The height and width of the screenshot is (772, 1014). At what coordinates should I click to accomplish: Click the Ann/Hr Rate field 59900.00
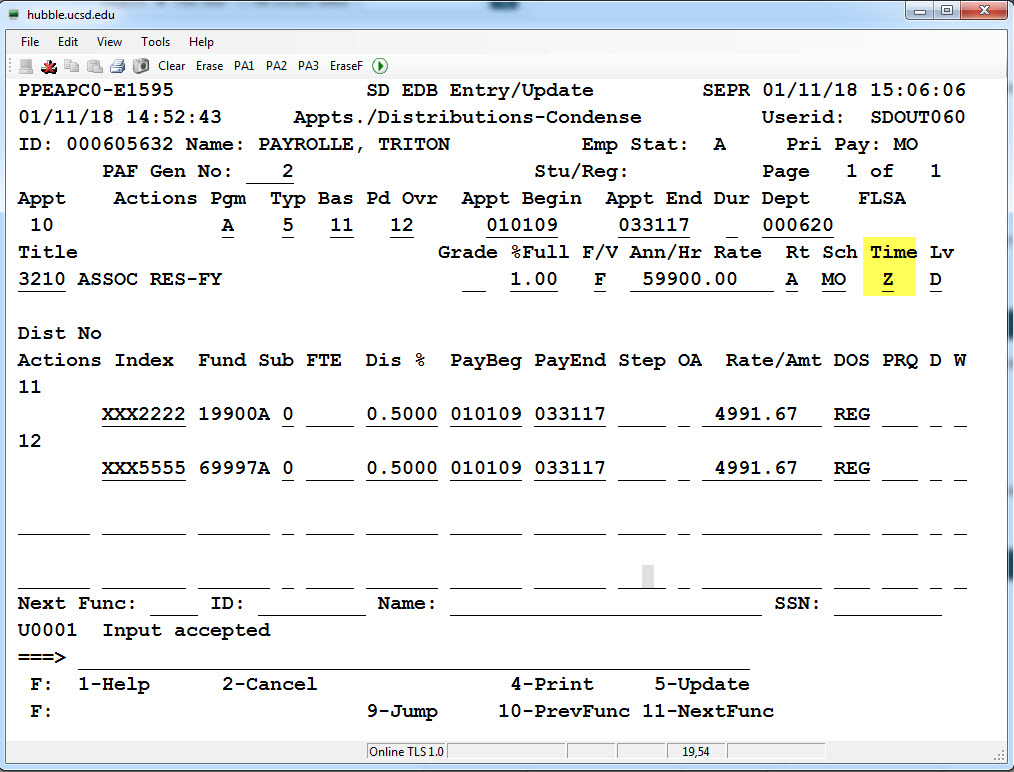coord(702,280)
